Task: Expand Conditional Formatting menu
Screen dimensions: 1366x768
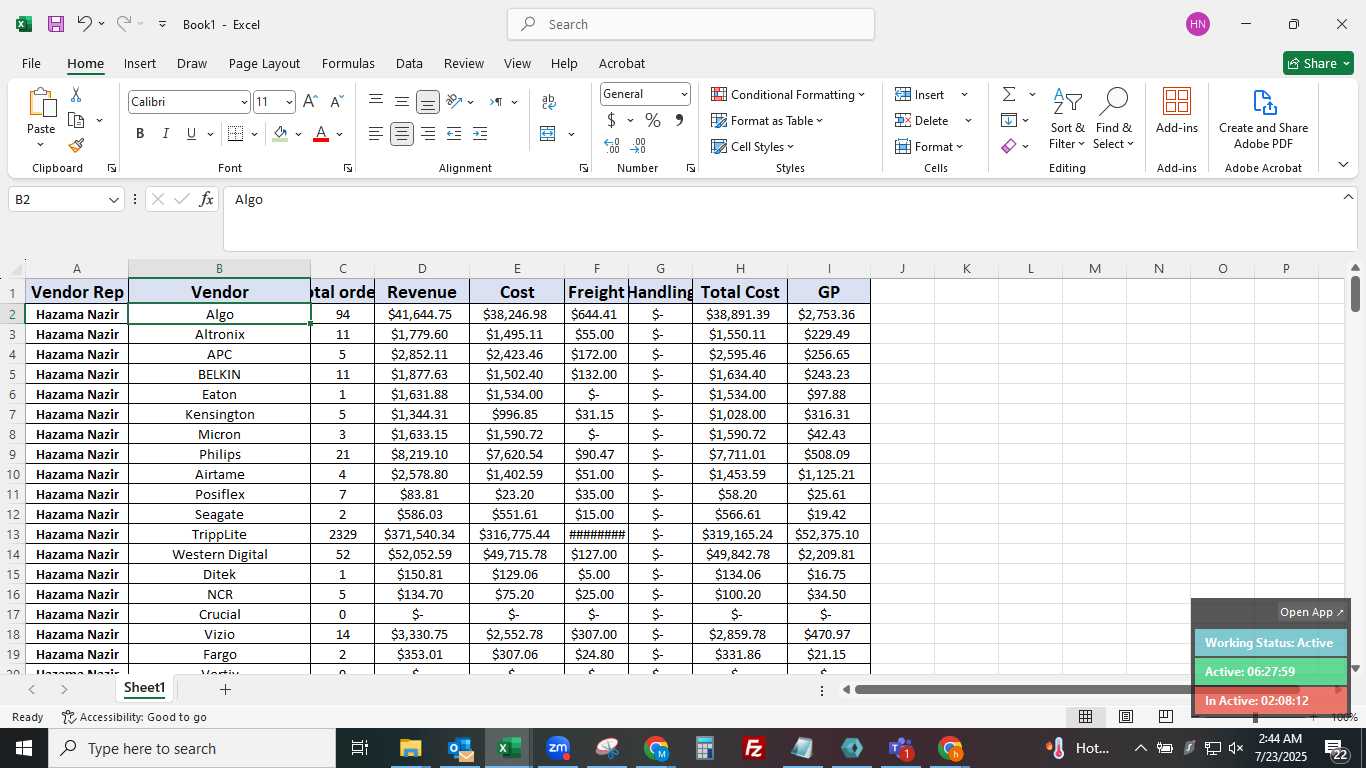Action: pyautogui.click(x=788, y=94)
